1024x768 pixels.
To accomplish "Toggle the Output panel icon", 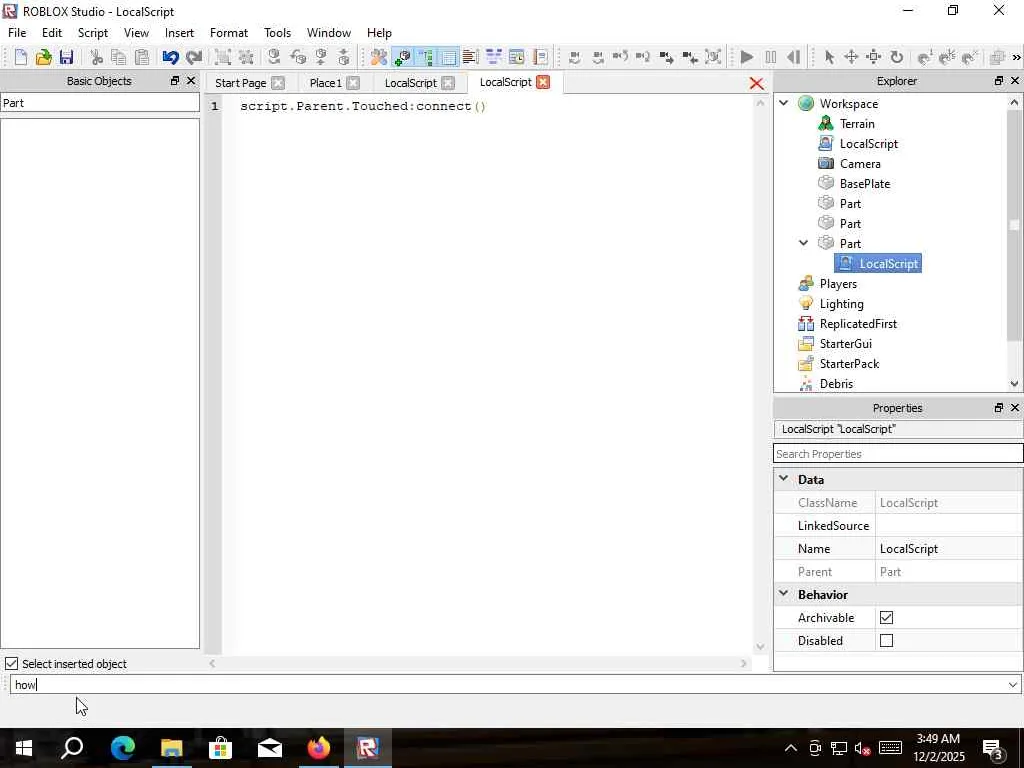I will click(470, 57).
